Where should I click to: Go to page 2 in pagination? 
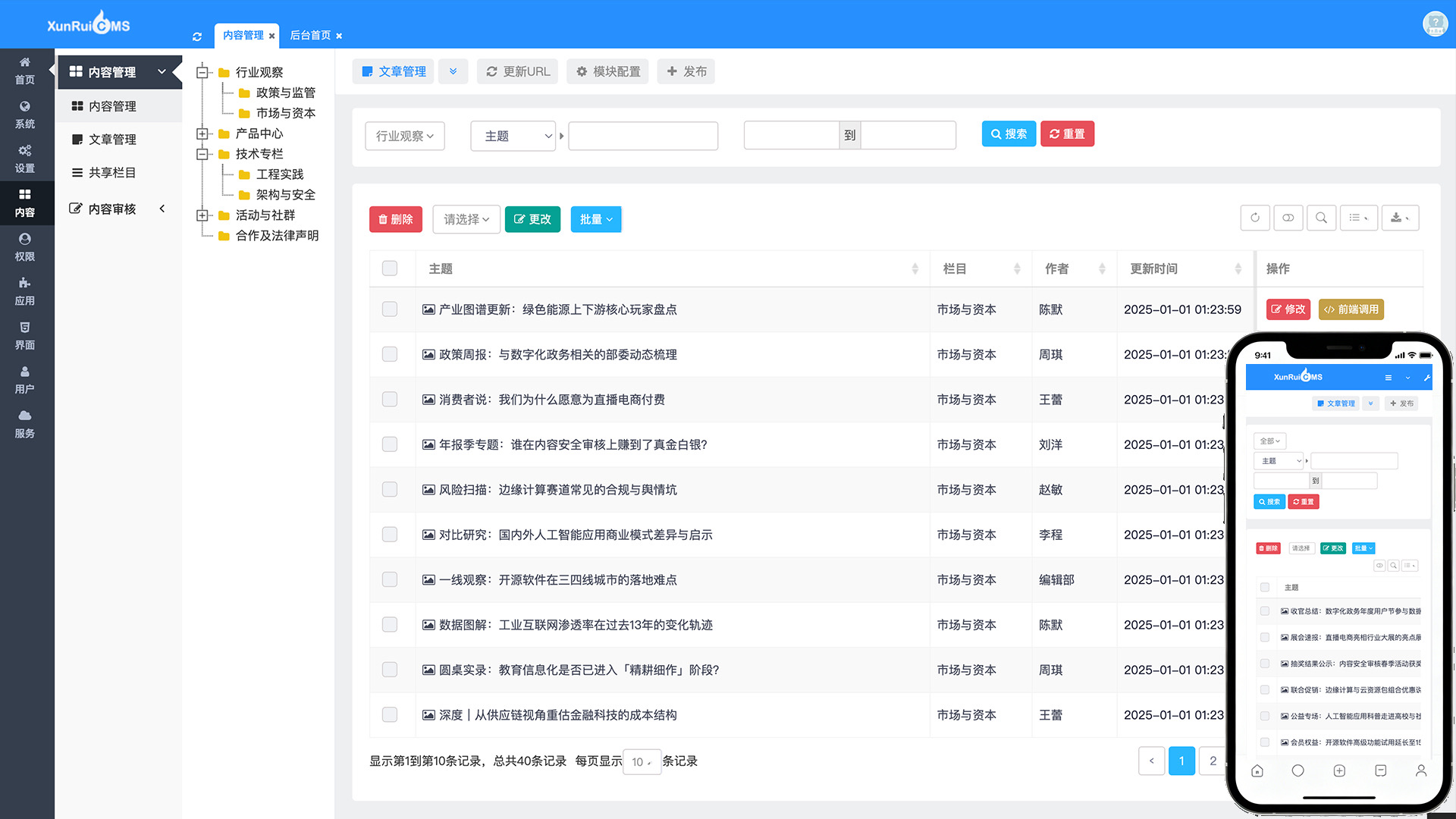coord(1213,761)
